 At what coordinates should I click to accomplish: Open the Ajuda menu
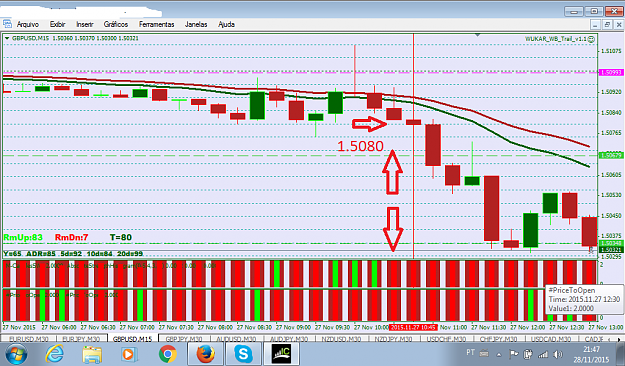(x=226, y=24)
